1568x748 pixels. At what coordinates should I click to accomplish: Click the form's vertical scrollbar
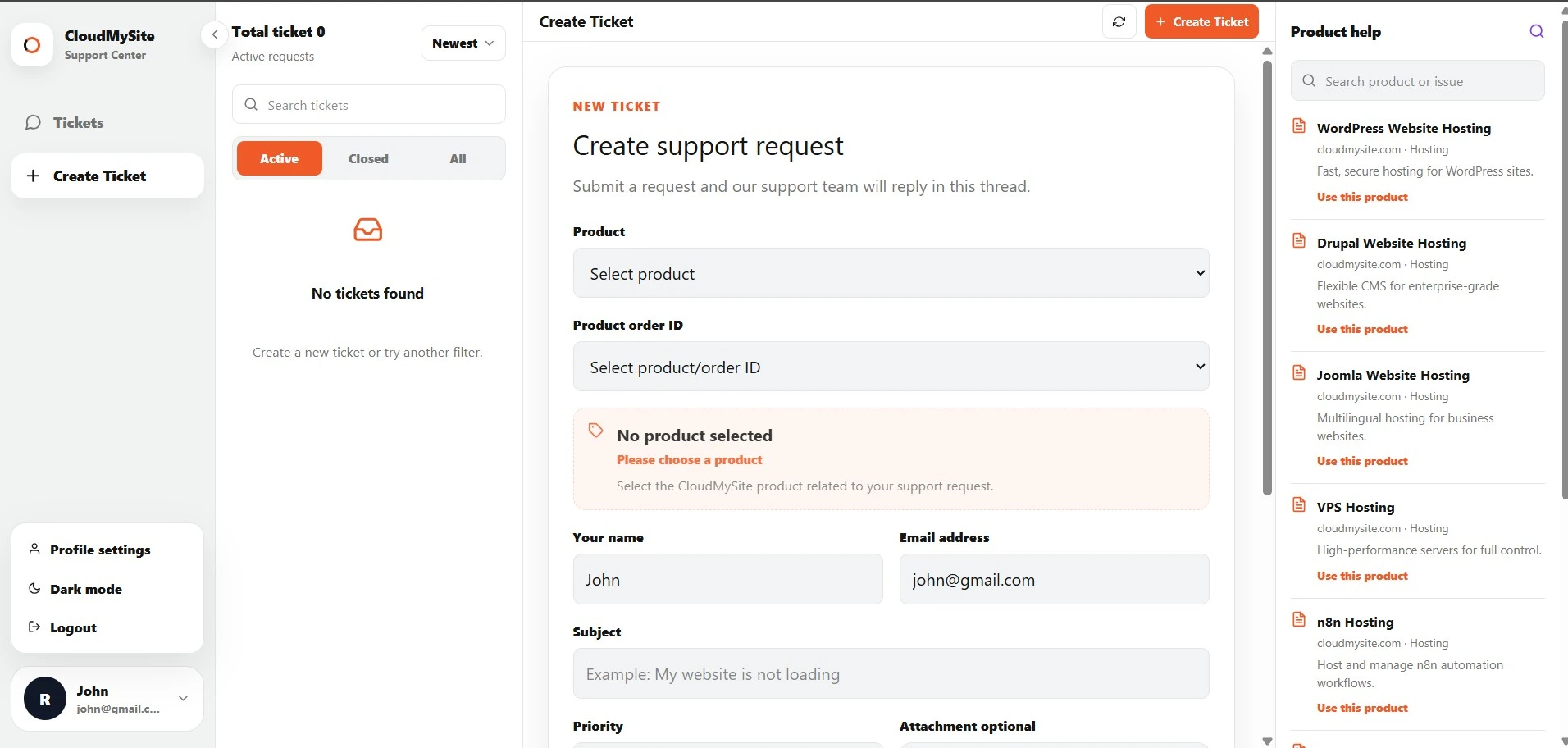[1267, 279]
